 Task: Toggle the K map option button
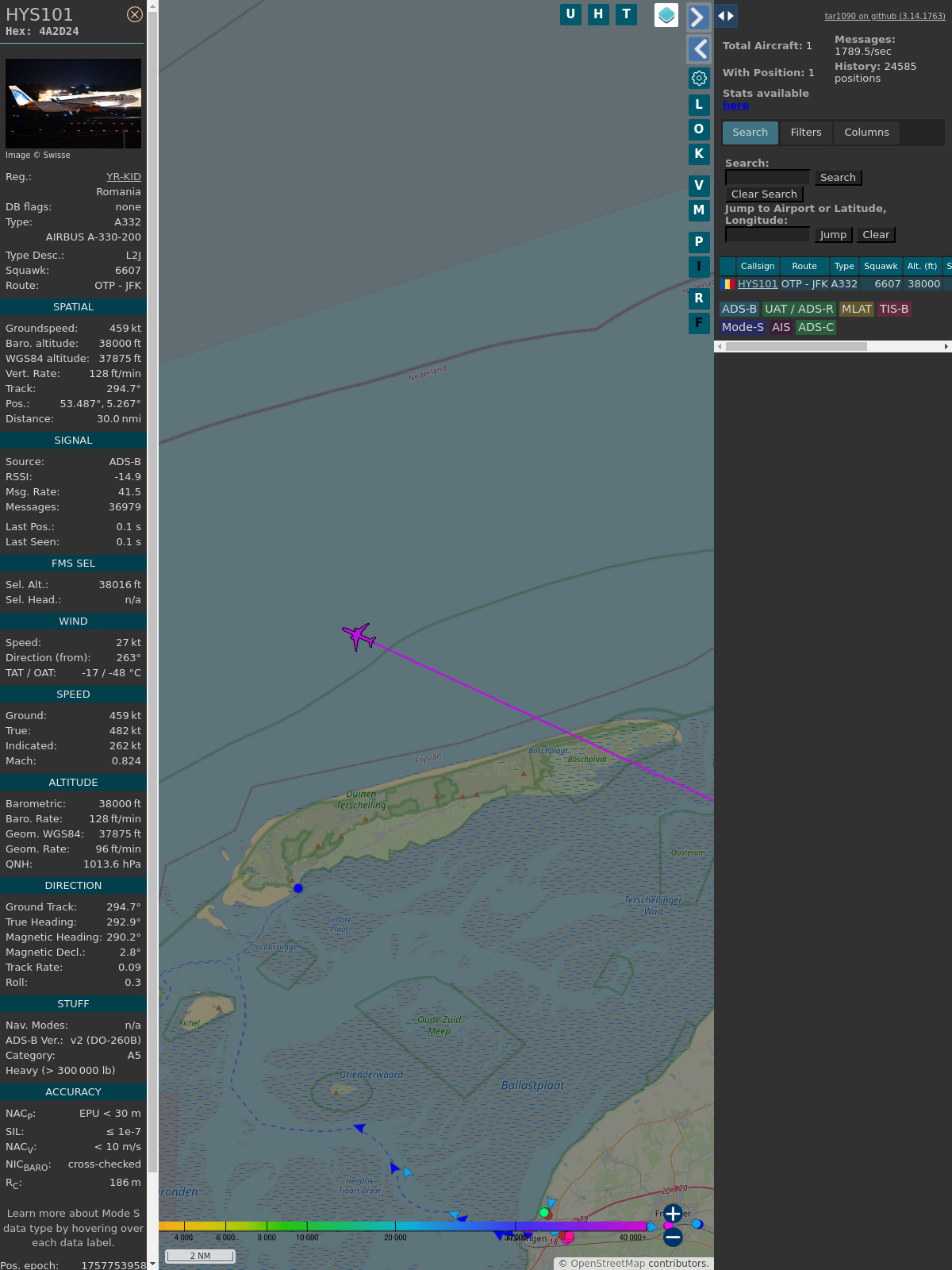[699, 154]
